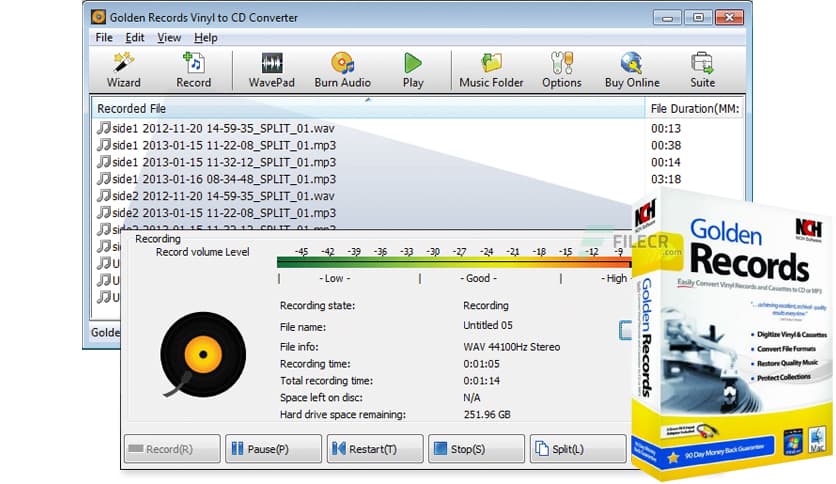Click the 0:01:14 total recording time value
The height and width of the screenshot is (484, 836).
point(481,381)
